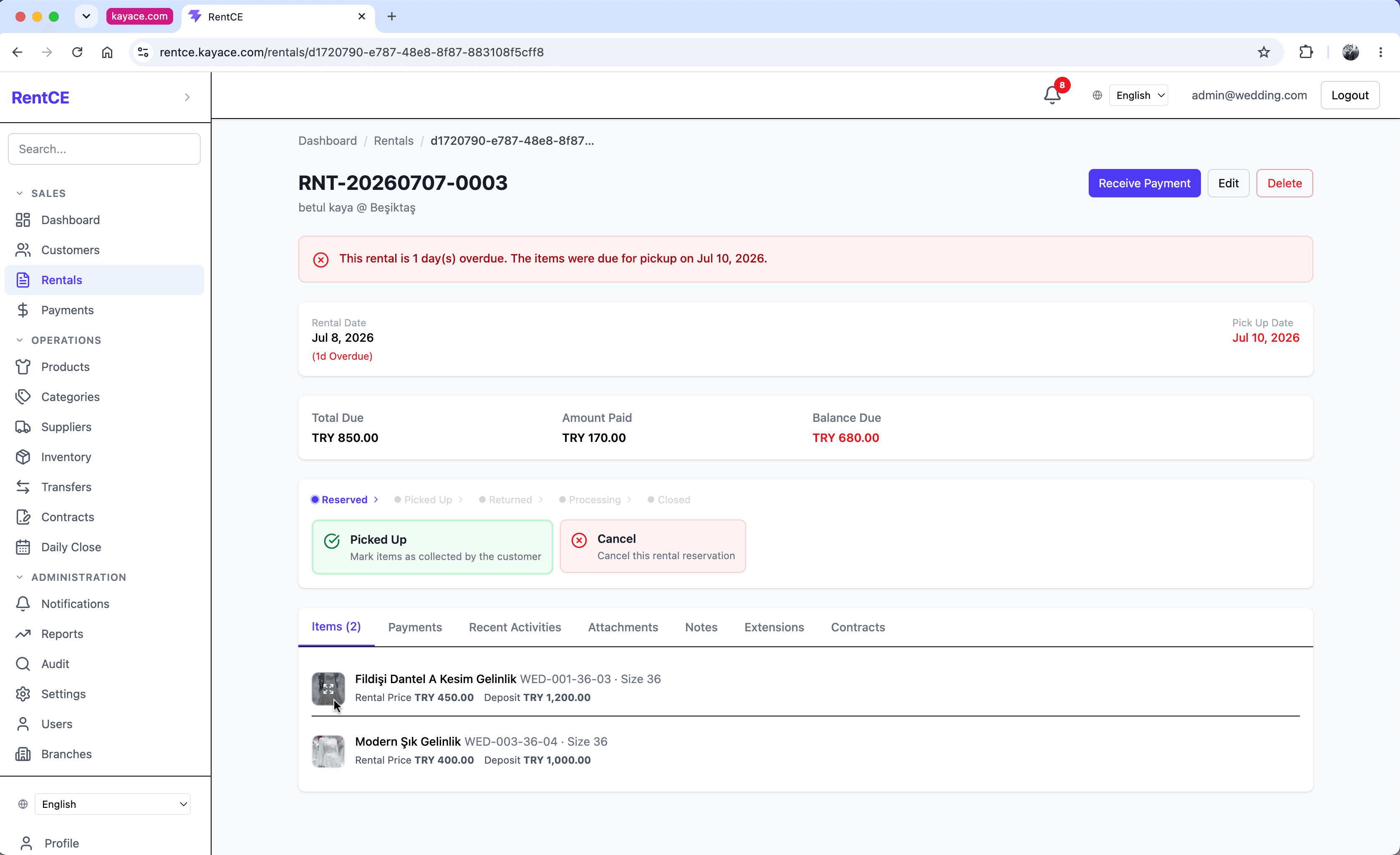Viewport: 1400px width, 855px height.
Task: Click the Suppliers truck icon
Action: [23, 427]
